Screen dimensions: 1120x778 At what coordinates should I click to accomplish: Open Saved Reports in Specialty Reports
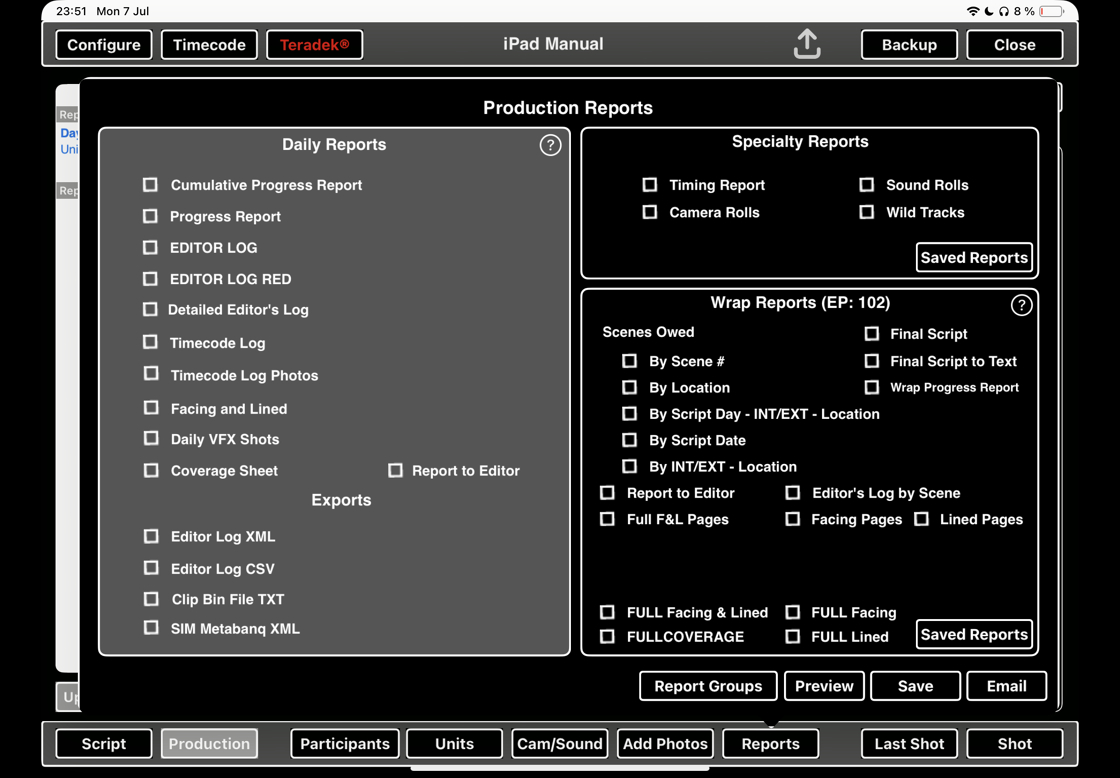pyautogui.click(x=974, y=257)
